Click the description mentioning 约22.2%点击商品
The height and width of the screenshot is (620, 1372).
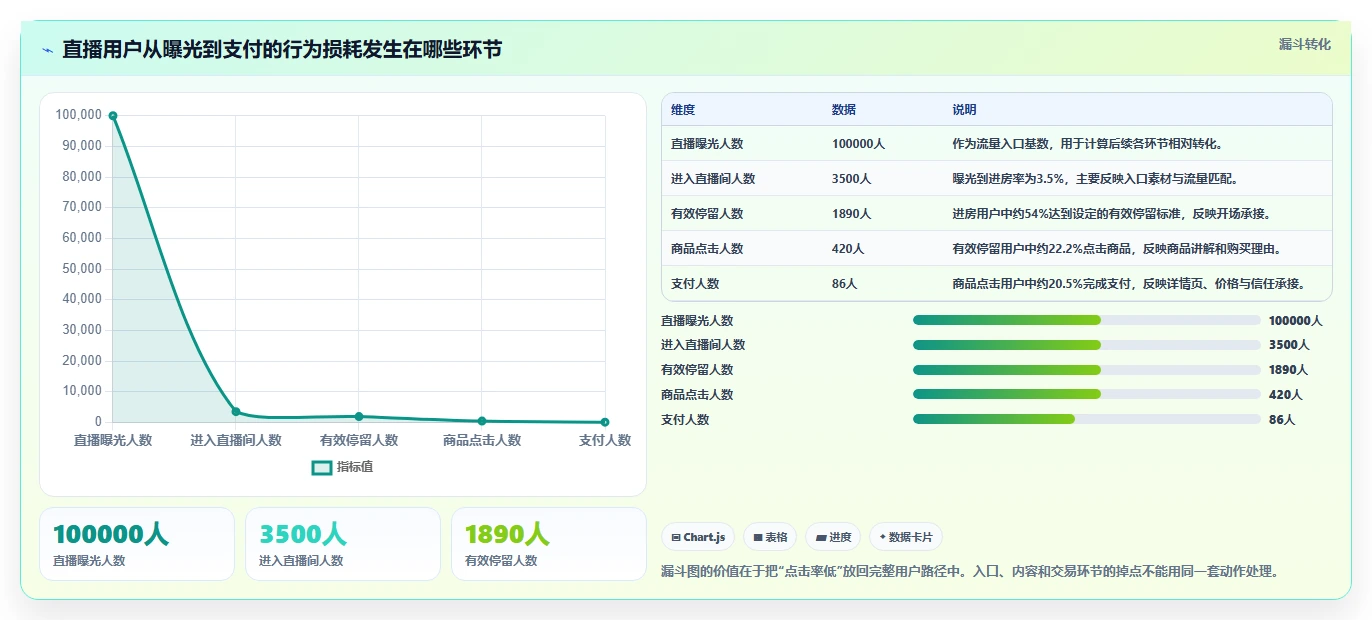coord(1117,249)
